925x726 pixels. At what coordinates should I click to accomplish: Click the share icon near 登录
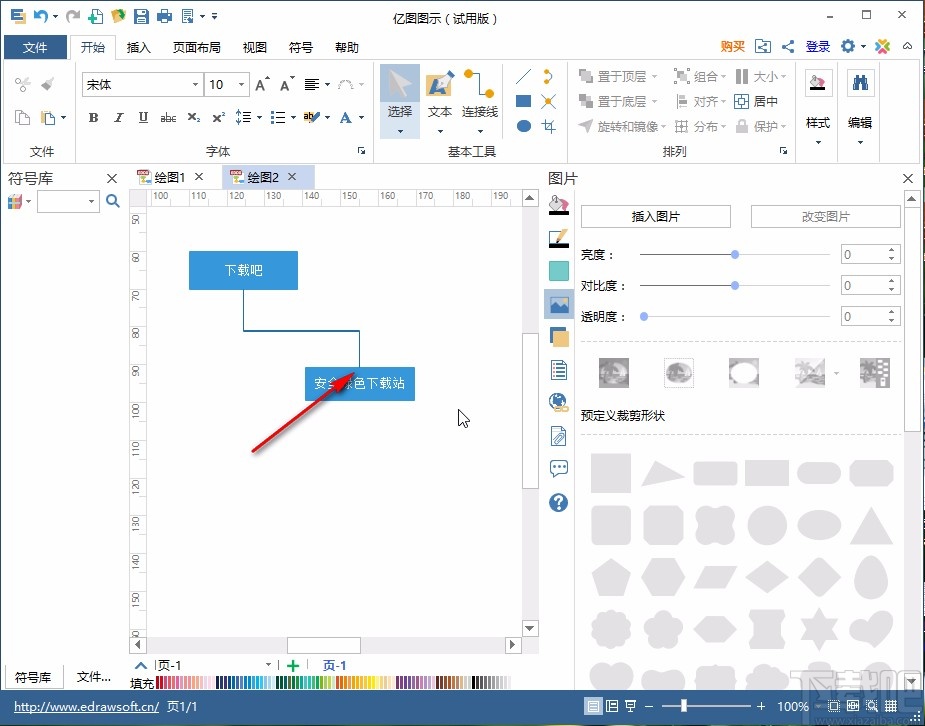[x=788, y=47]
